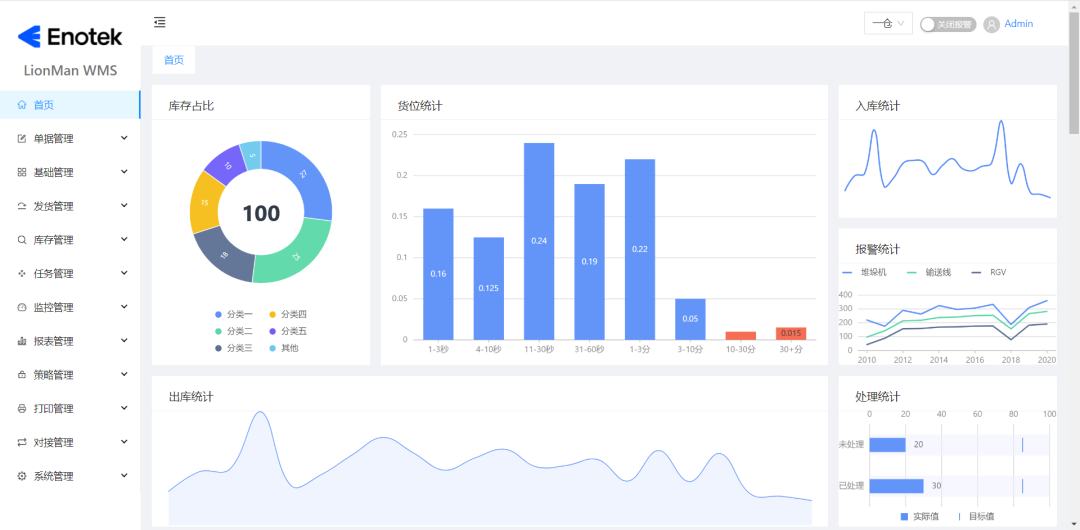Click the Enotek logo
Viewport: 1080px width, 530px height.
tap(70, 37)
